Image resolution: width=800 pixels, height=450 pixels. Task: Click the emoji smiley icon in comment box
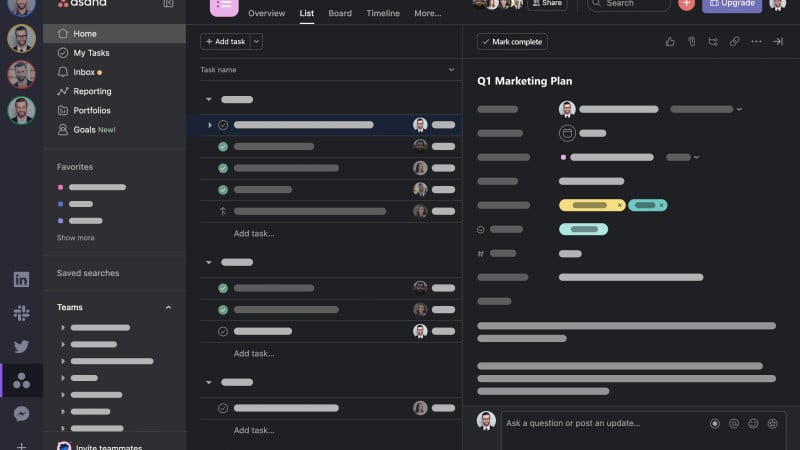pyautogui.click(x=753, y=423)
